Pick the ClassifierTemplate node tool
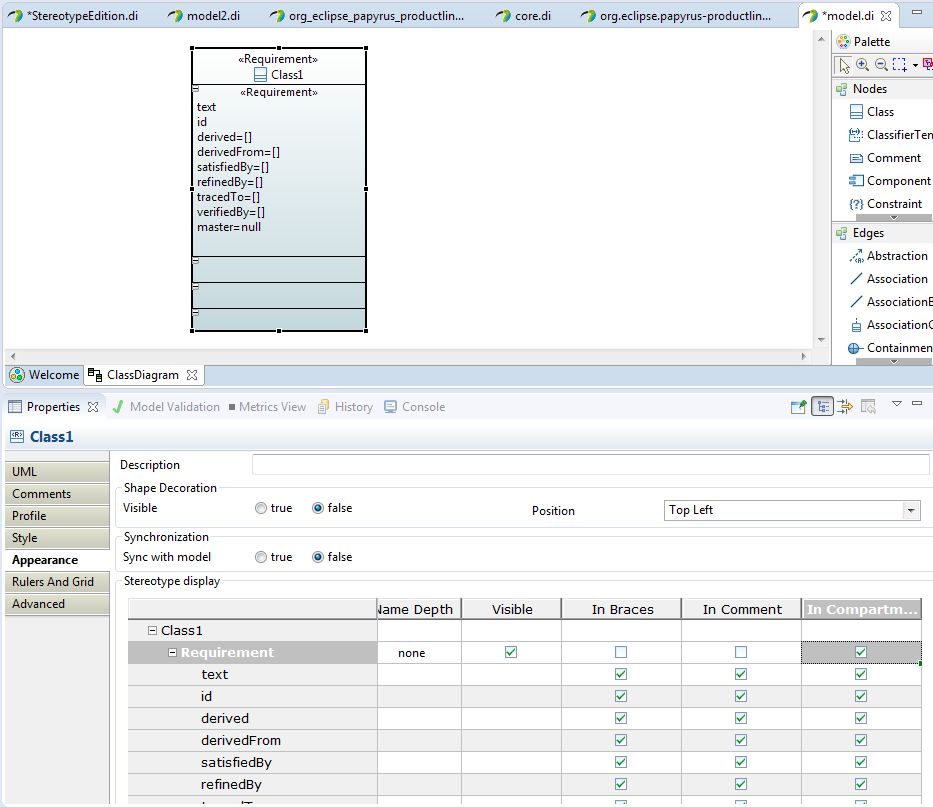Image resolution: width=933 pixels, height=807 pixels. click(x=890, y=135)
